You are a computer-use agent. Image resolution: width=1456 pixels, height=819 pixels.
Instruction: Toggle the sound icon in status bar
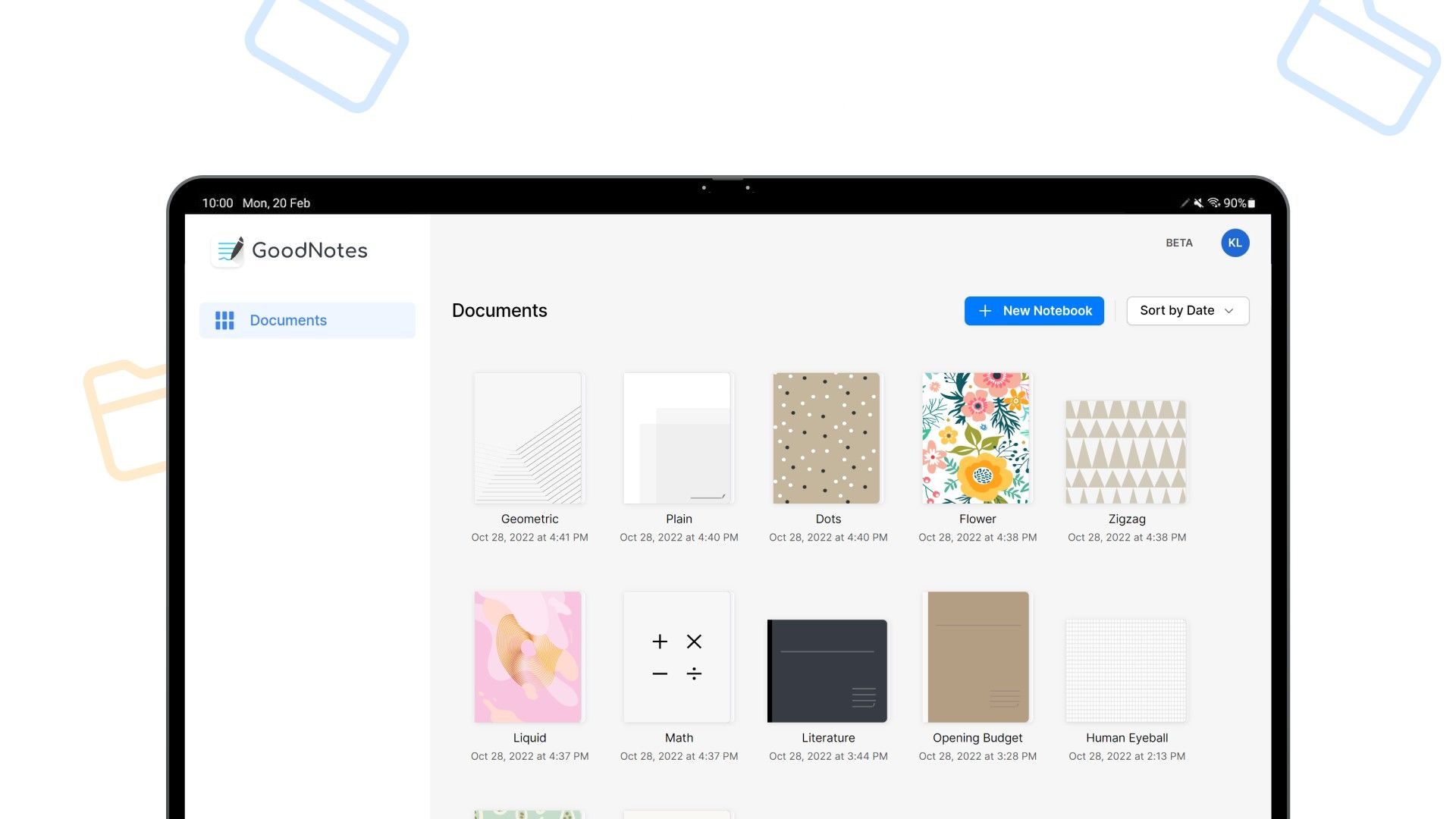[x=1195, y=202]
